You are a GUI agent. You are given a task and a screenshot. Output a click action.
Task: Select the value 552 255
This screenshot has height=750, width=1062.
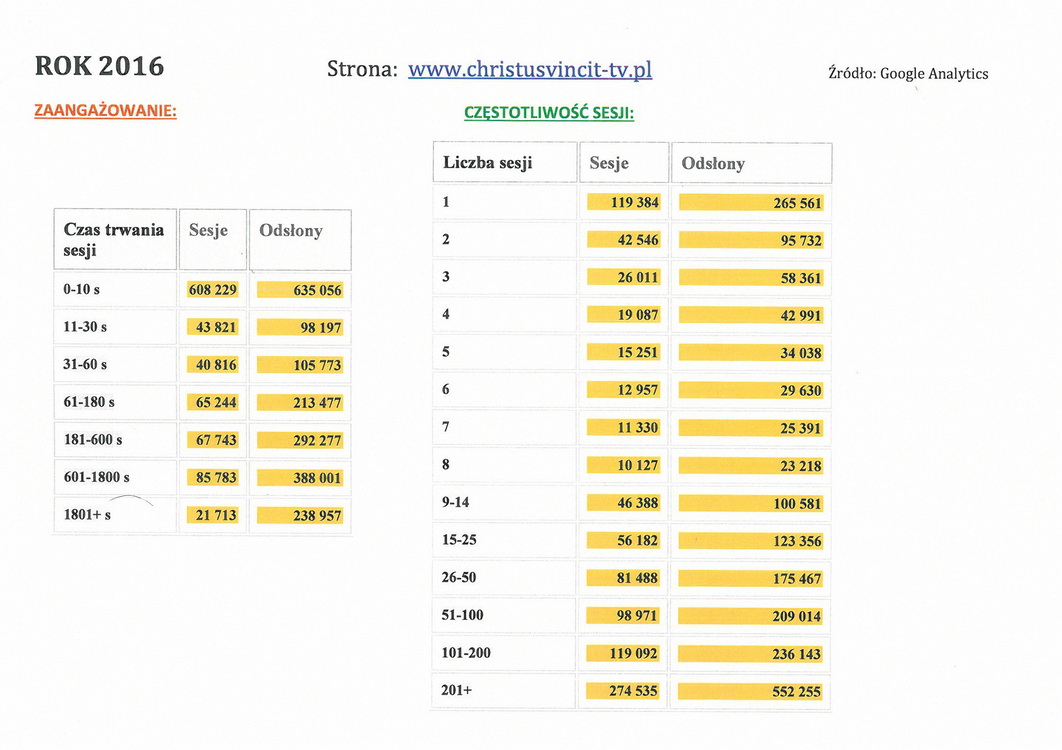(x=797, y=692)
